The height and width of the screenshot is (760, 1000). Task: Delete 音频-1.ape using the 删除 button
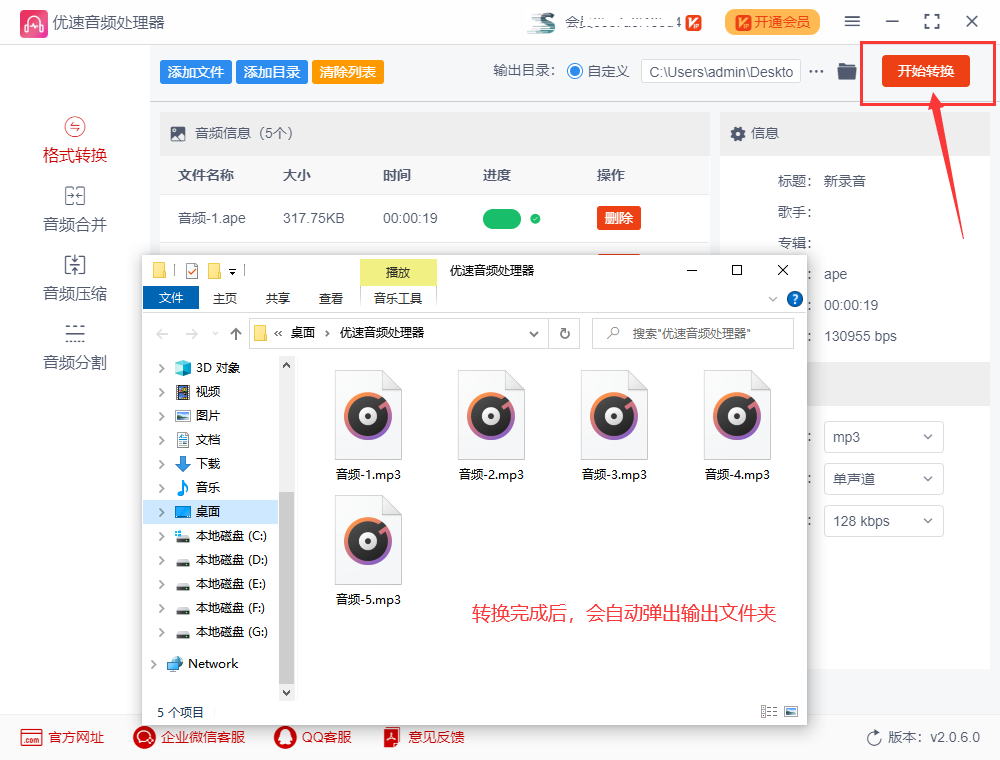pos(618,216)
